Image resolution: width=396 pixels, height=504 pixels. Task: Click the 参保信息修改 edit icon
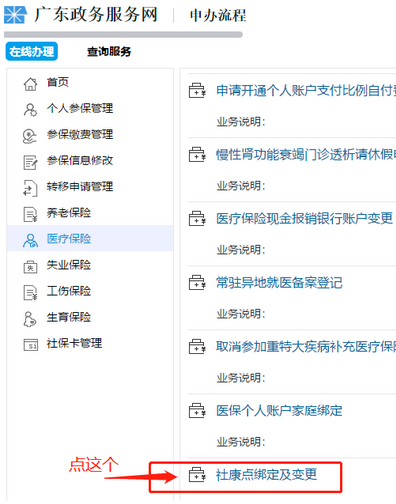coord(30,162)
